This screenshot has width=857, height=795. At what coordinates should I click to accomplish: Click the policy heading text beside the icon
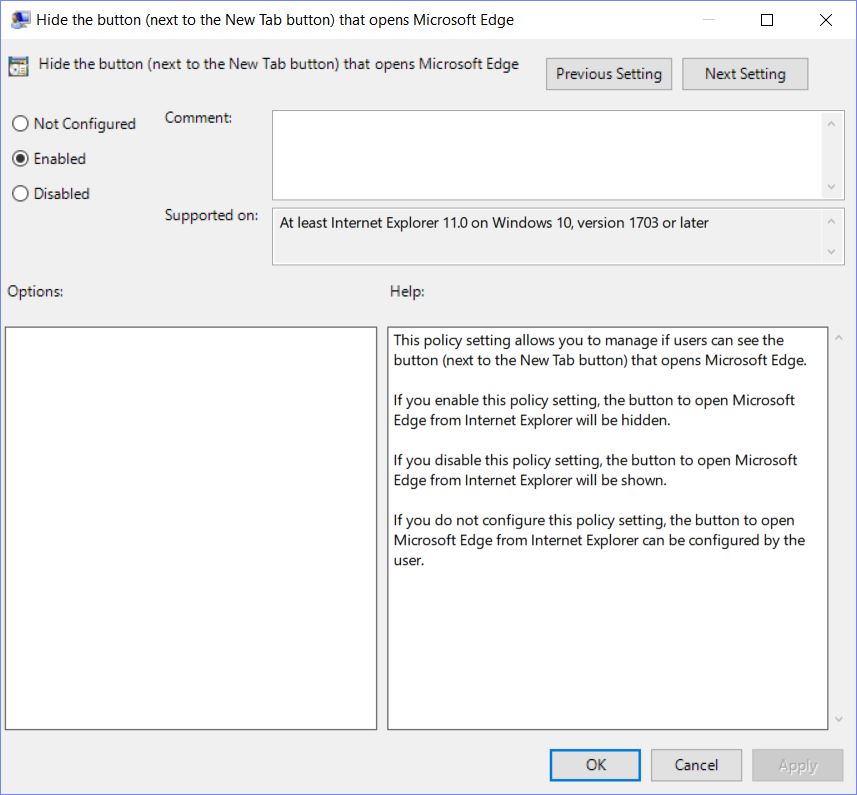click(279, 64)
